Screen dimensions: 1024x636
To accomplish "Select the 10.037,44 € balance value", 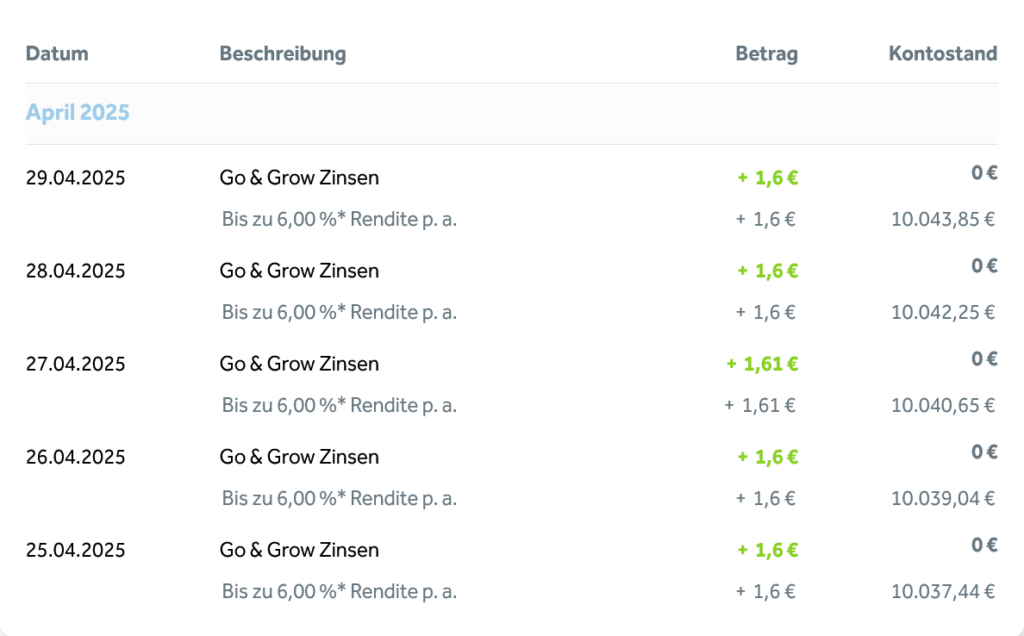I will pos(943,591).
